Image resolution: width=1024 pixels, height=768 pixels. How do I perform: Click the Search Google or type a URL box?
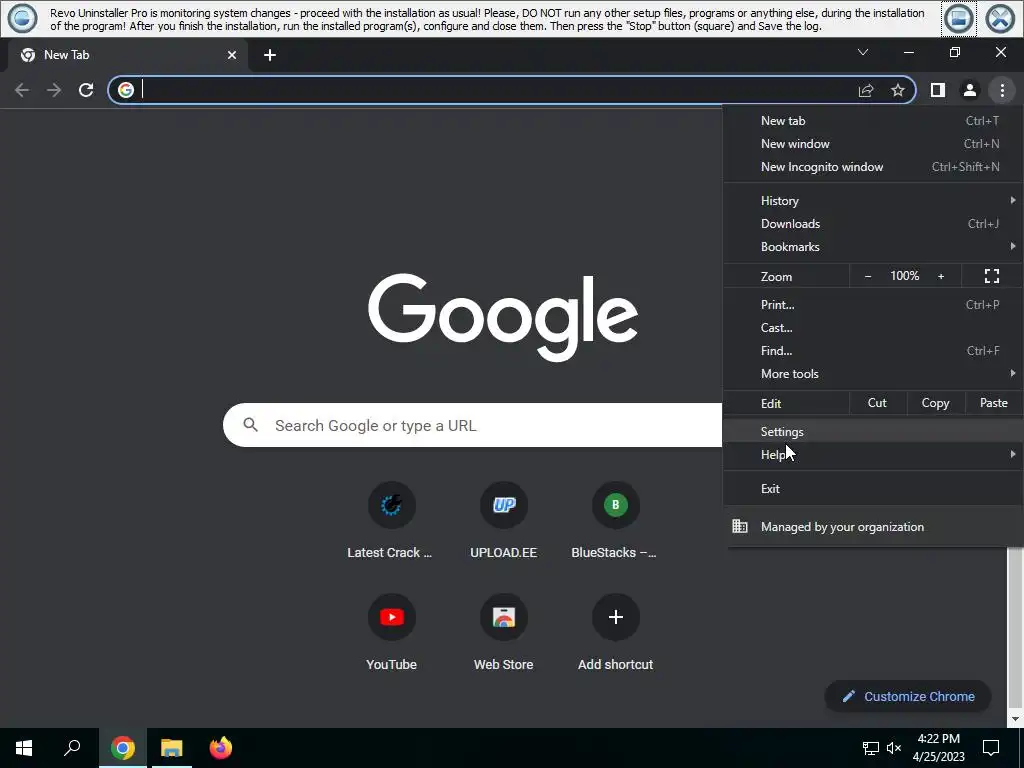473,425
